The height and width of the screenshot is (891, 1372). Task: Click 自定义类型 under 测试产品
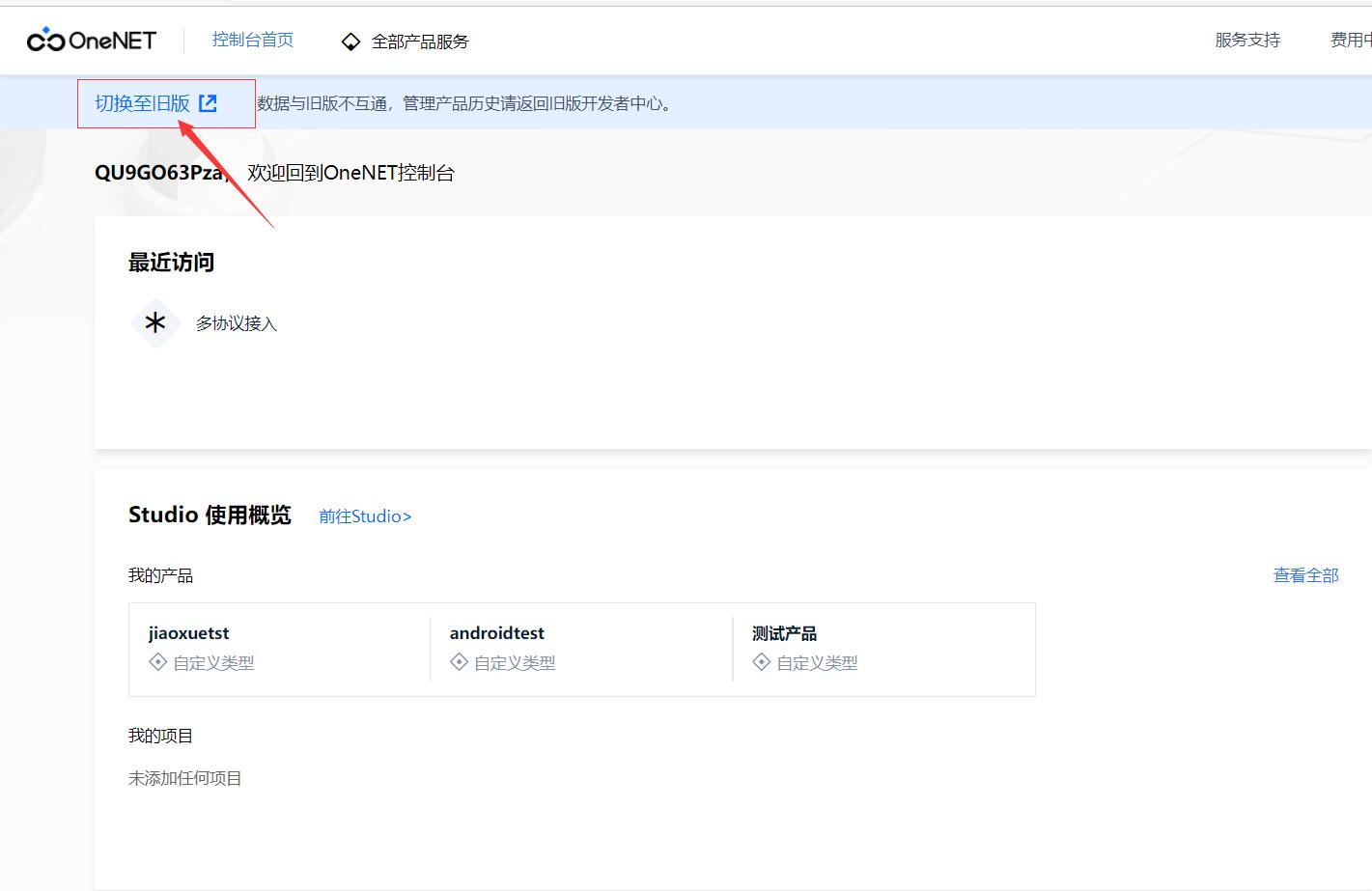[817, 663]
